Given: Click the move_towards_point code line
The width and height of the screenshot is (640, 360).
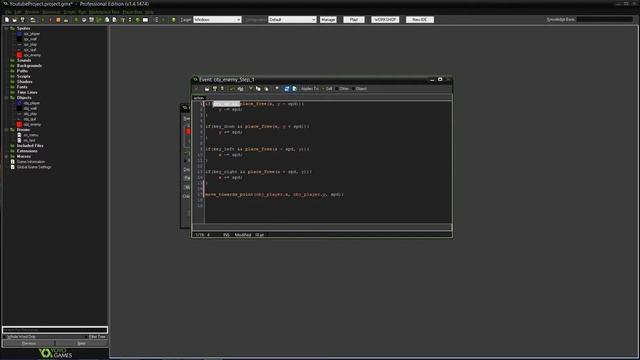Looking at the screenshot, I should tap(274, 195).
